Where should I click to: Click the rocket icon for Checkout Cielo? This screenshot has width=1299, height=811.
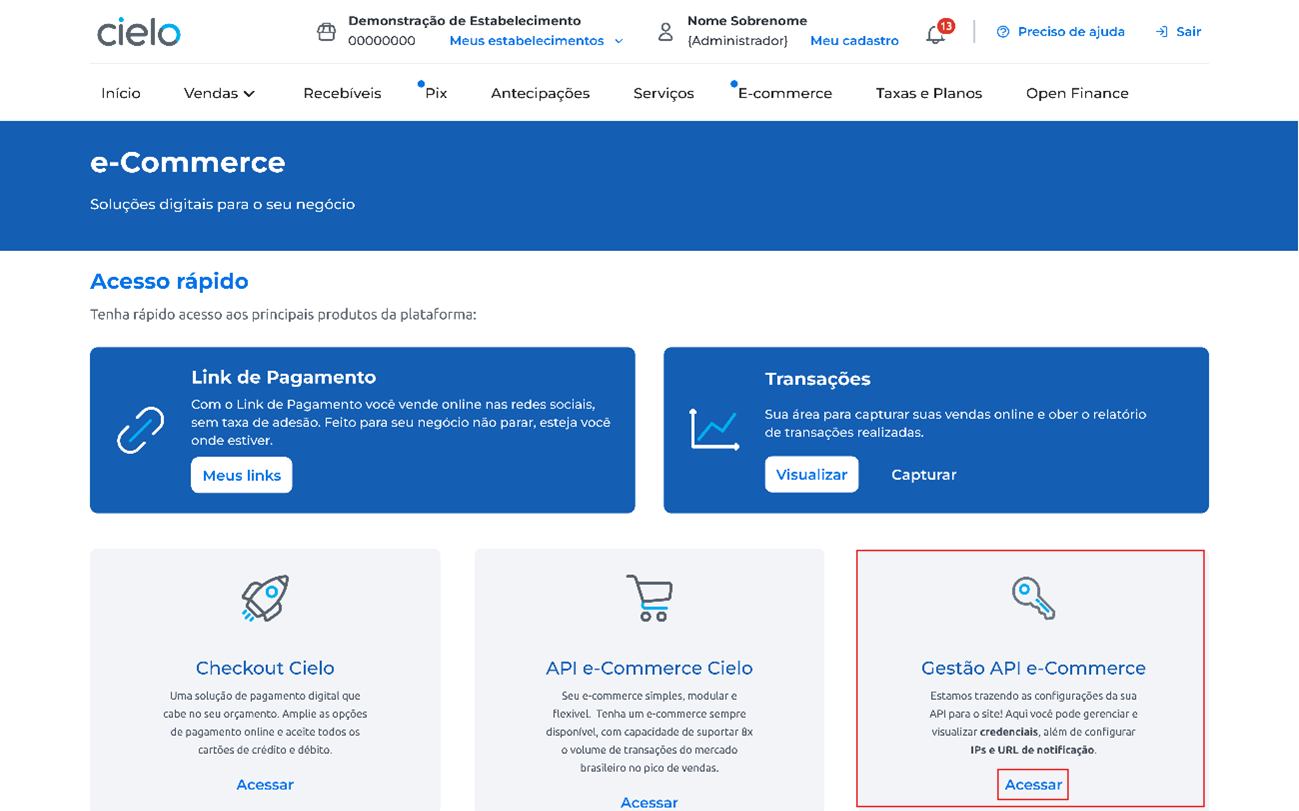click(x=265, y=598)
